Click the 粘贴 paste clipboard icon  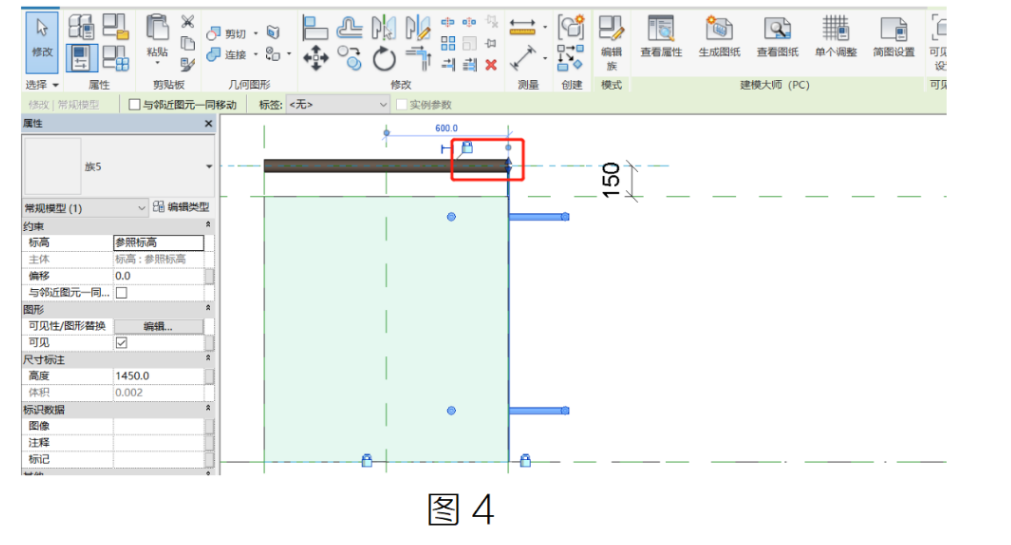point(157,28)
